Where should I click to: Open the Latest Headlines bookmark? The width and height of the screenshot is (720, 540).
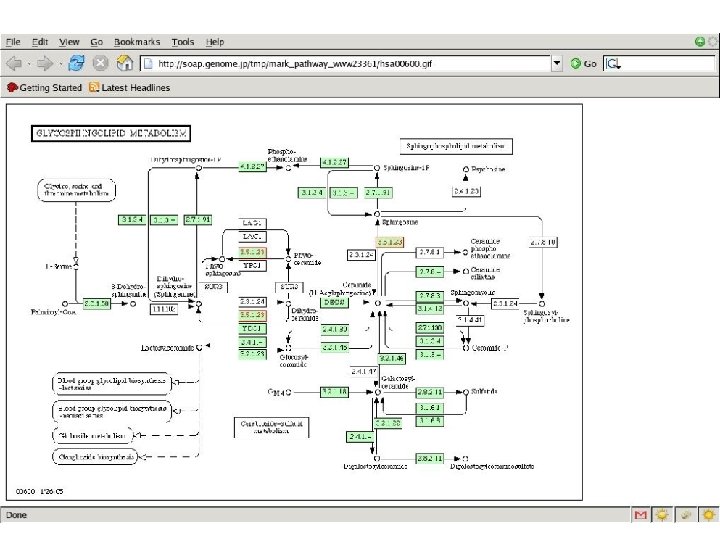[x=129, y=87]
